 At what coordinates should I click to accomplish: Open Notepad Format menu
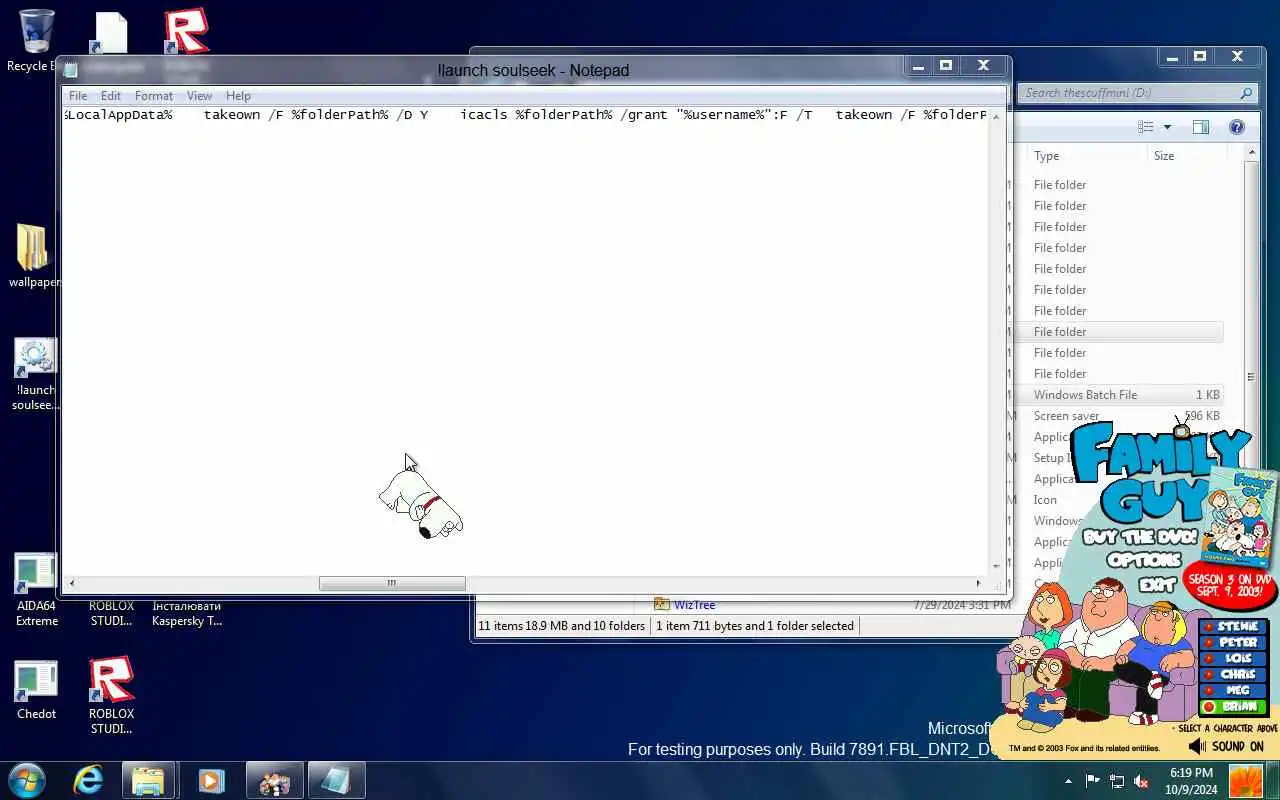coord(154,96)
